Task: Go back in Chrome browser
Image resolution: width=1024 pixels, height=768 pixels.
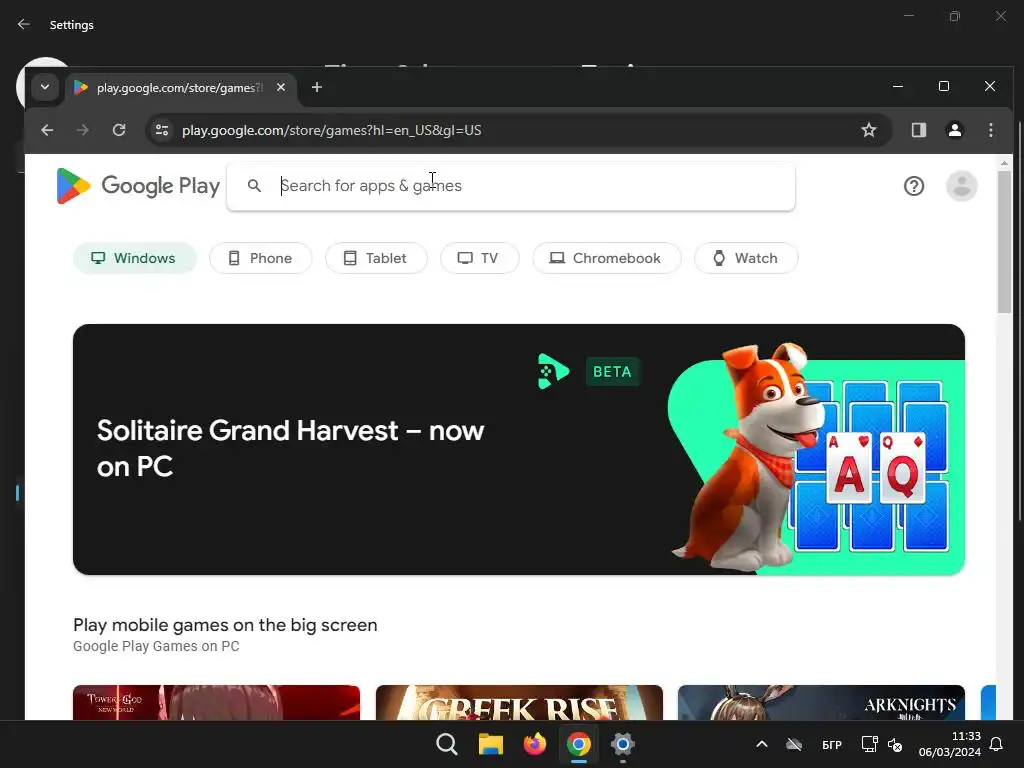Action: click(x=47, y=130)
